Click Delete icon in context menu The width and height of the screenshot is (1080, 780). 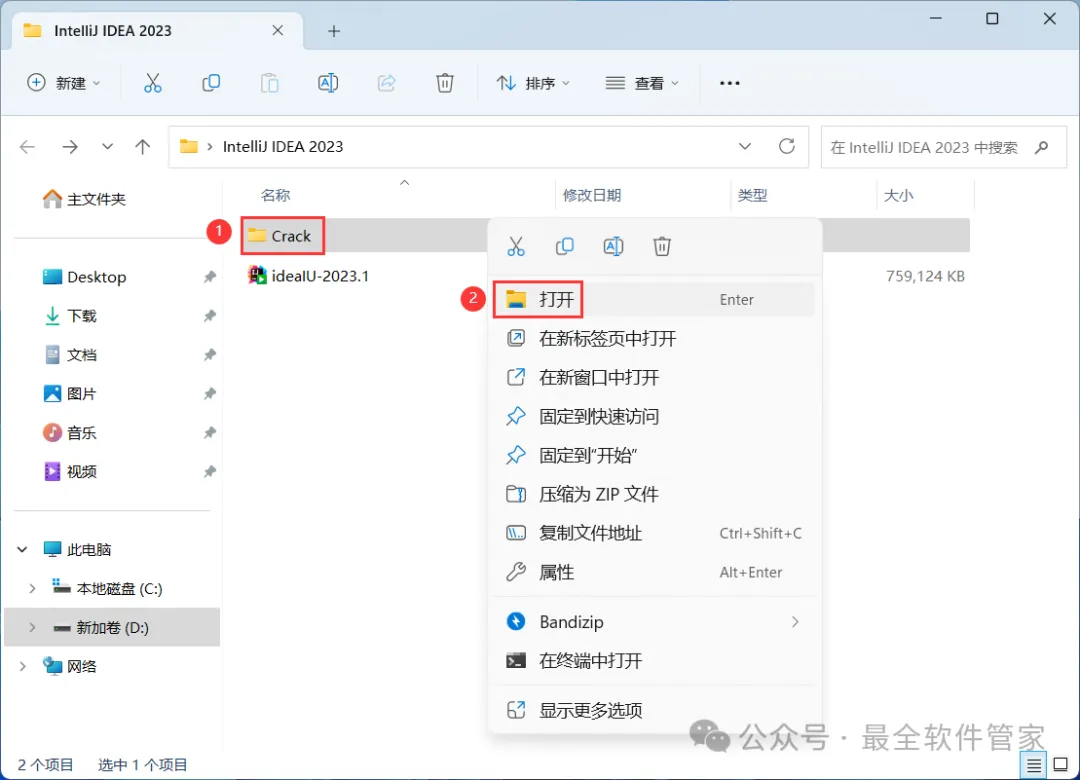click(662, 246)
